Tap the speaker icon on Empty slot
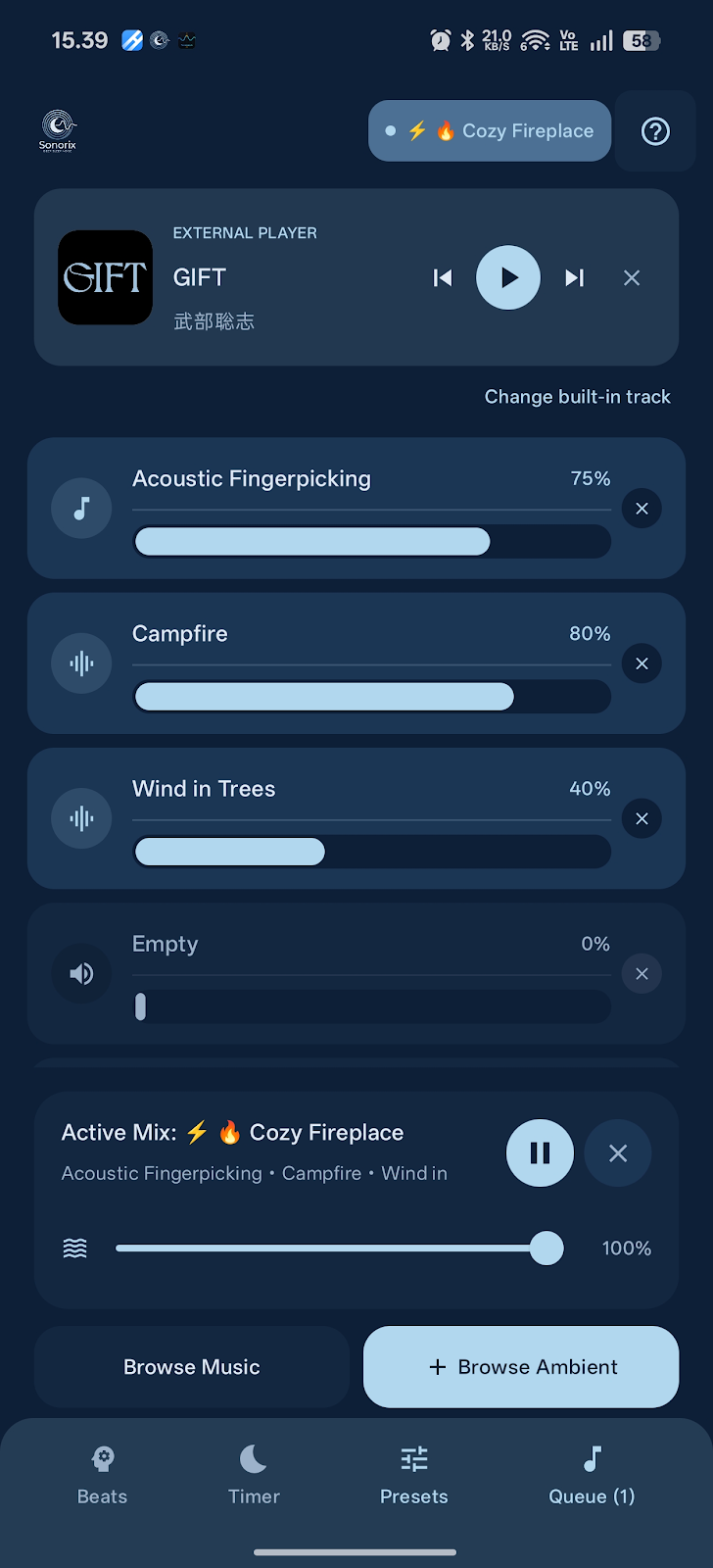Viewport: 713px width, 1568px height. [x=81, y=973]
